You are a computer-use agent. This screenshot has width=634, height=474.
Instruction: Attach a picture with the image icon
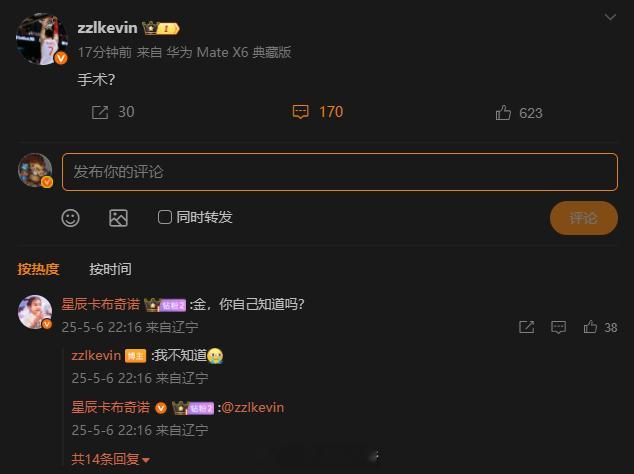118,218
